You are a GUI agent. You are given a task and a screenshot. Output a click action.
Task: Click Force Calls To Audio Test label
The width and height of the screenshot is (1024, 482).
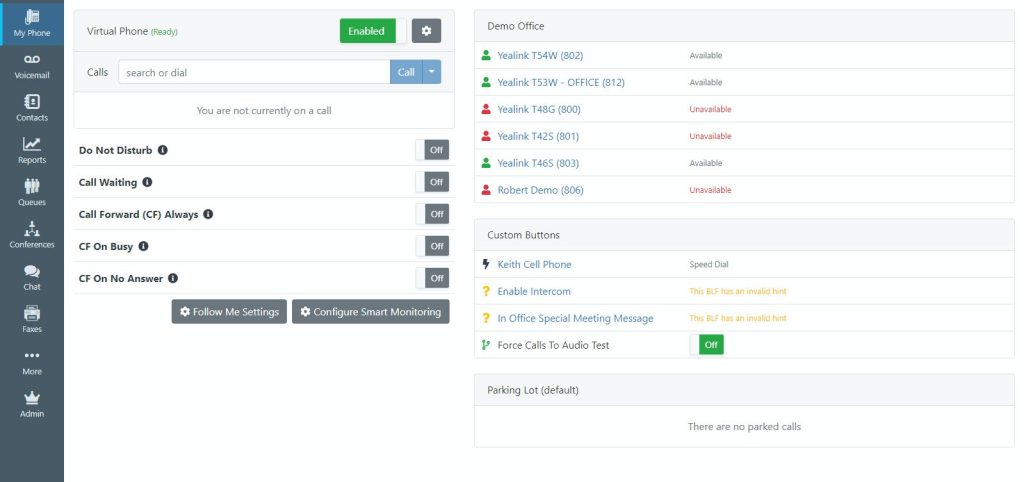(553, 345)
